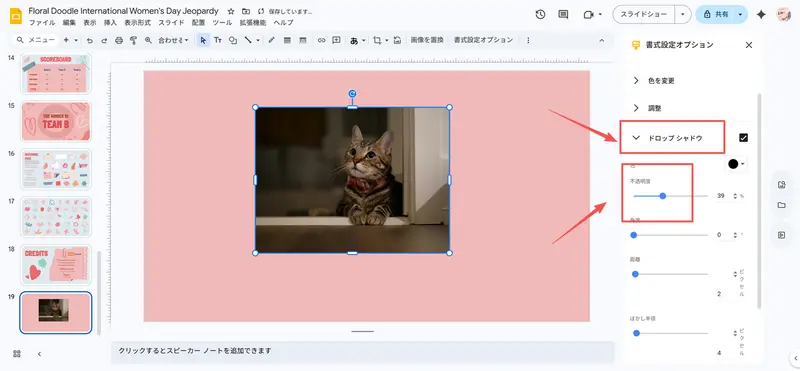Click the new slide plus icon
The width and height of the screenshot is (800, 371).
click(x=66, y=40)
